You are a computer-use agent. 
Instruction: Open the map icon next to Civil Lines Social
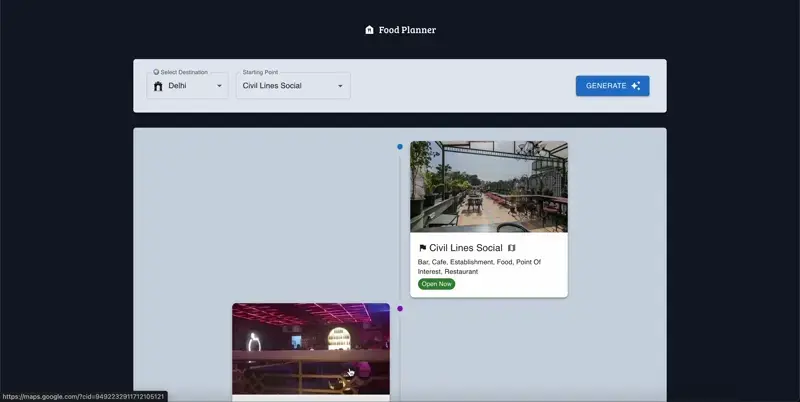coord(512,248)
